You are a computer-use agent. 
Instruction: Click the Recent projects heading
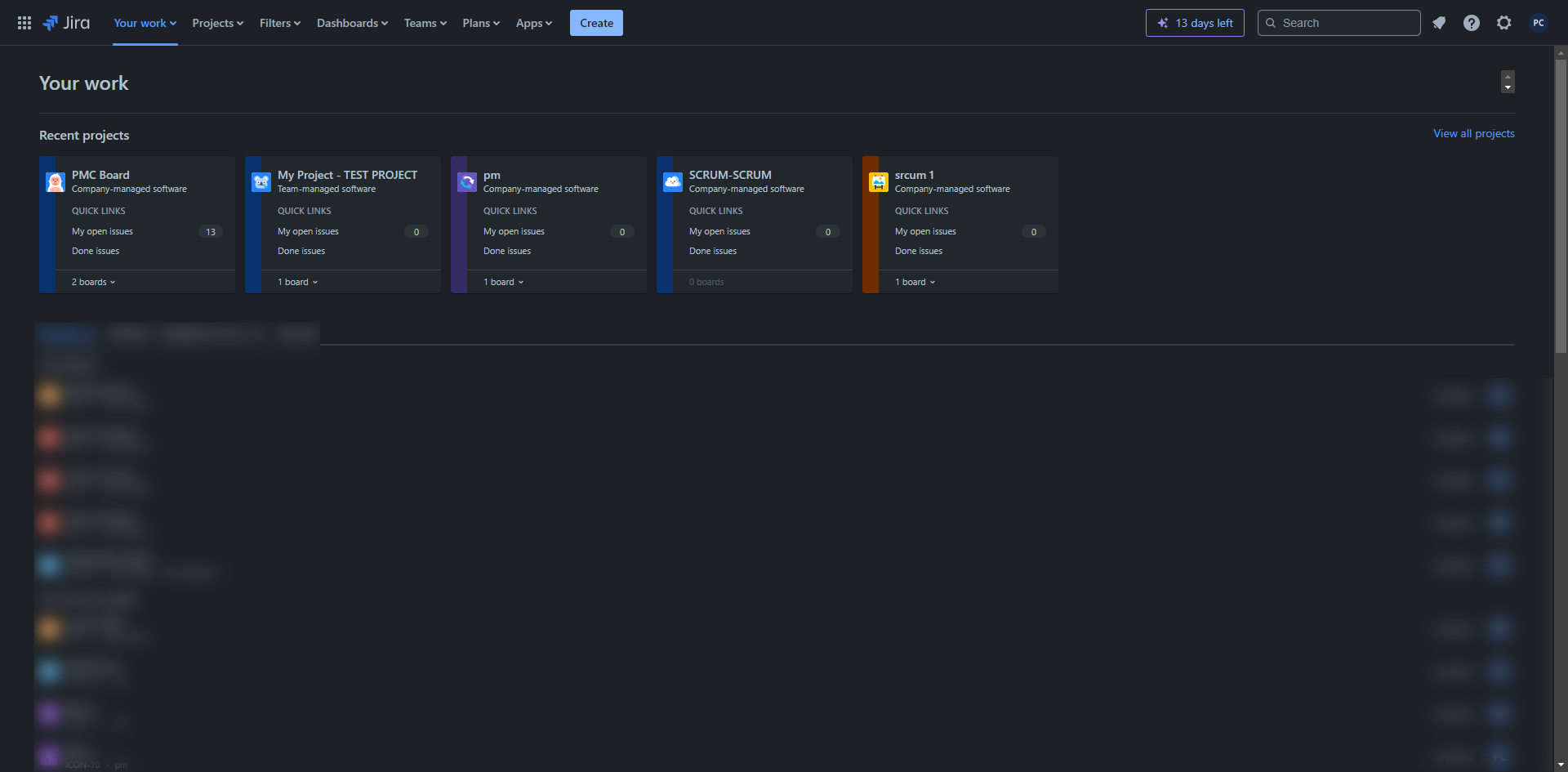click(x=84, y=135)
